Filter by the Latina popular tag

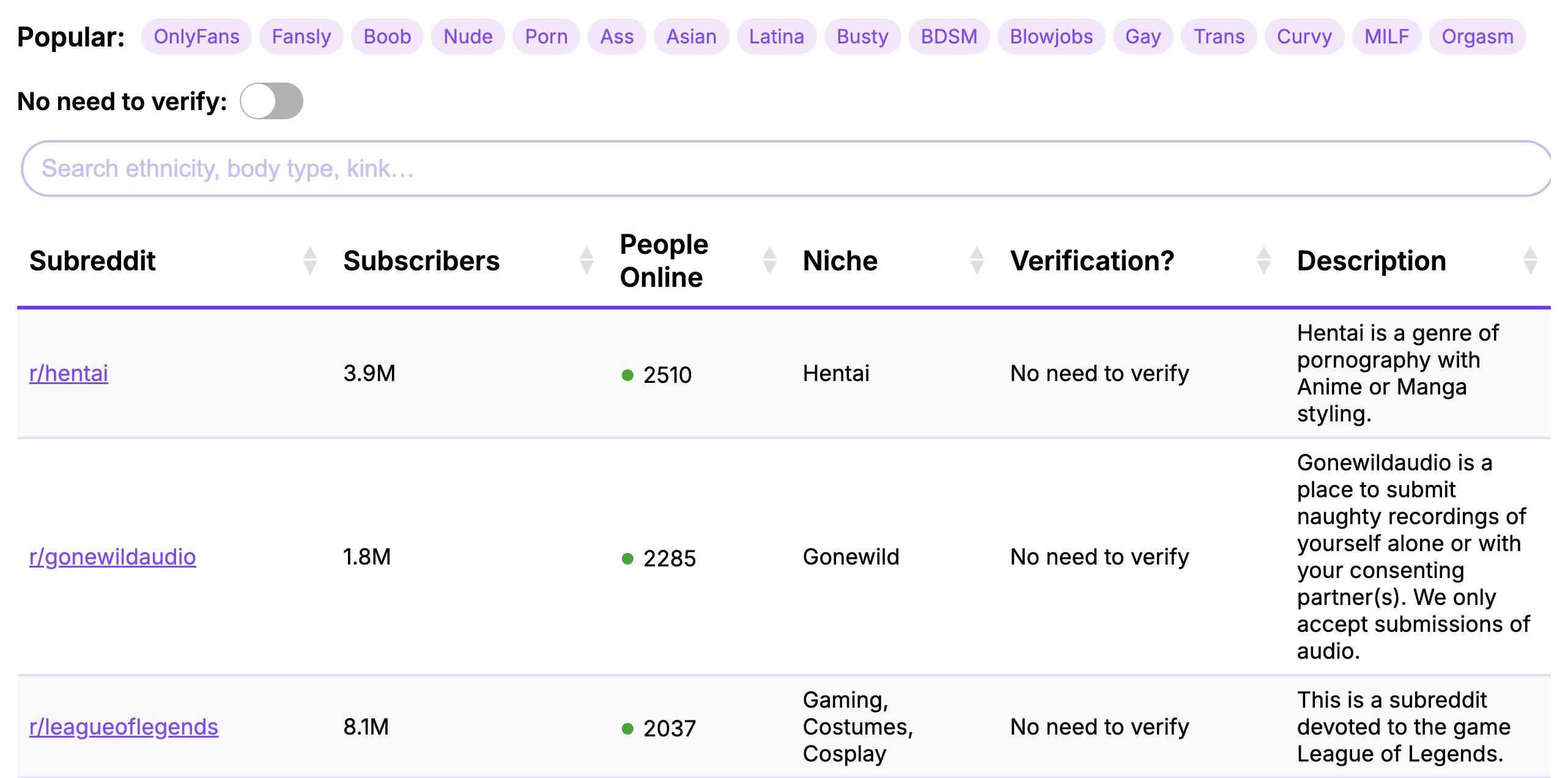click(x=776, y=37)
